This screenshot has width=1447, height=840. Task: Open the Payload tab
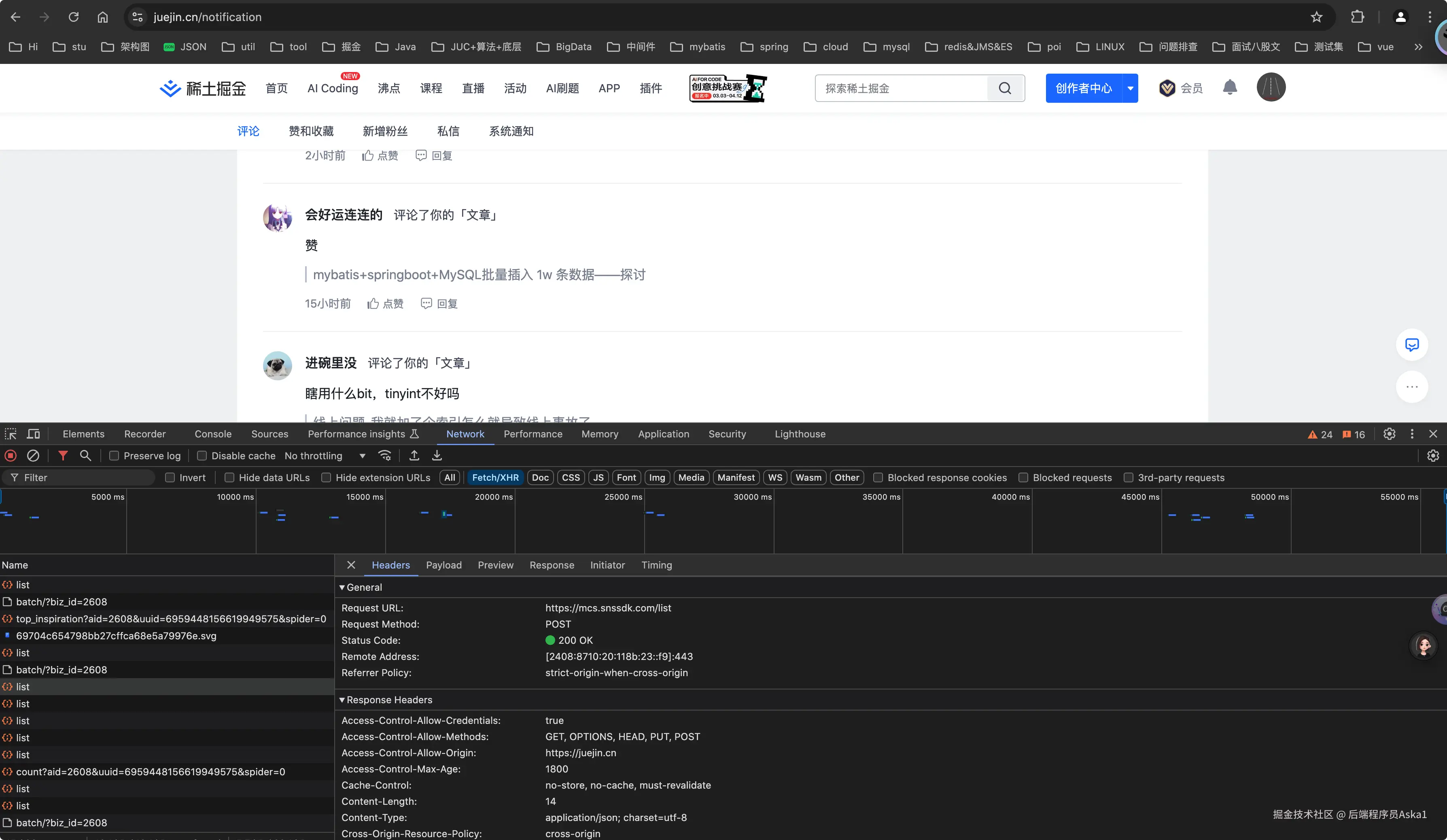[x=443, y=565]
